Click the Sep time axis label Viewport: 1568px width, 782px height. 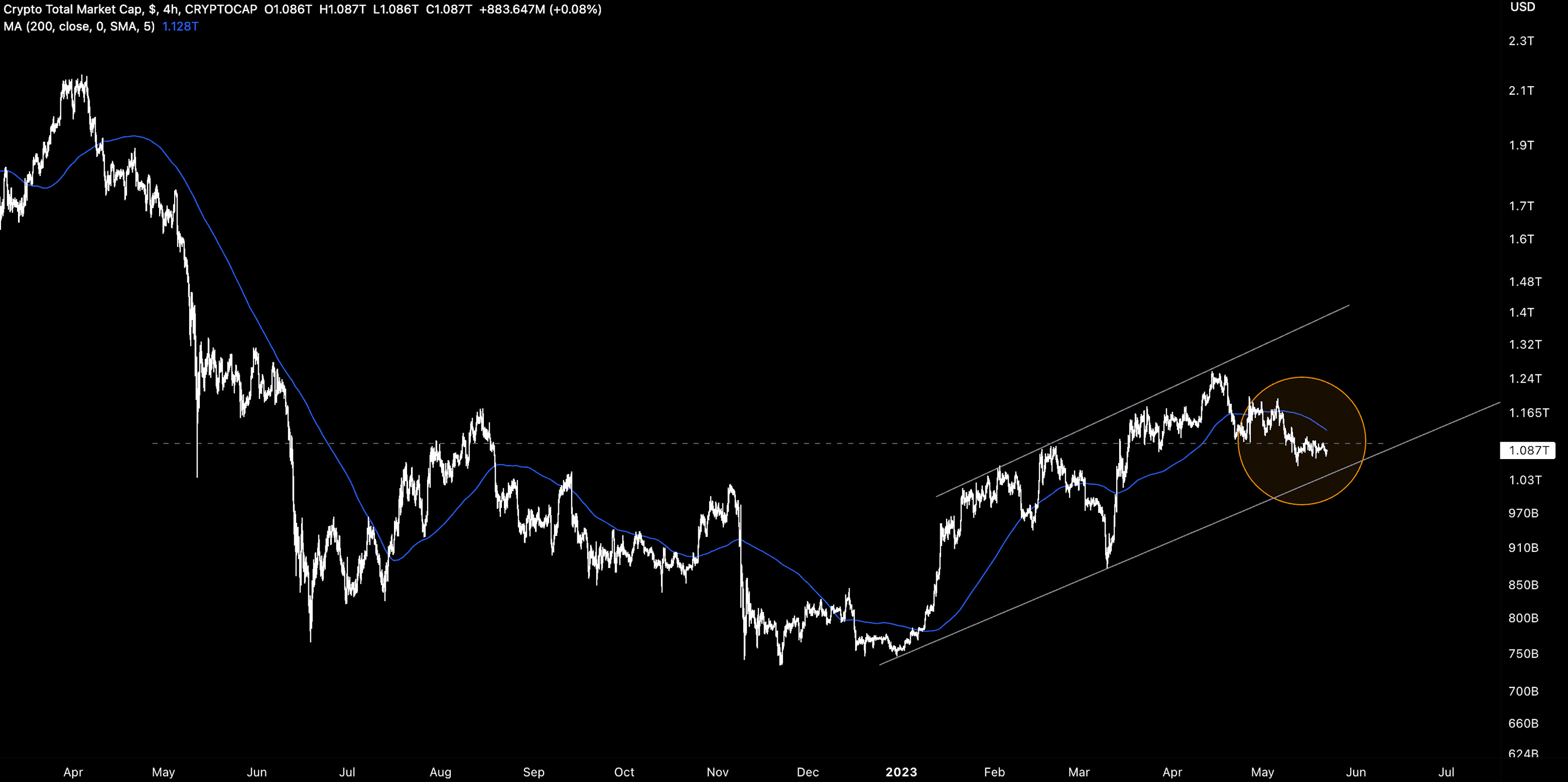click(533, 772)
